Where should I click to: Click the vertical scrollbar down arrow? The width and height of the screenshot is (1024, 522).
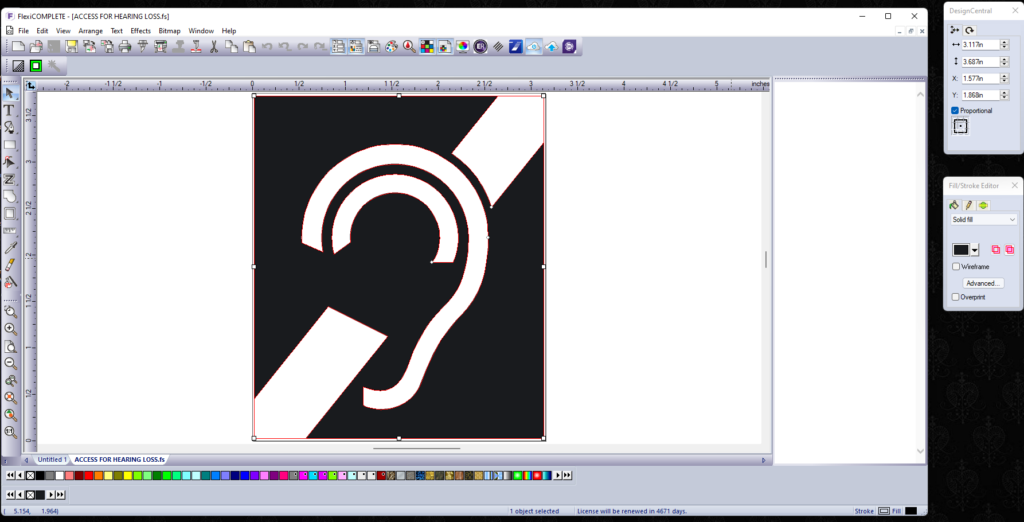pyautogui.click(x=920, y=451)
